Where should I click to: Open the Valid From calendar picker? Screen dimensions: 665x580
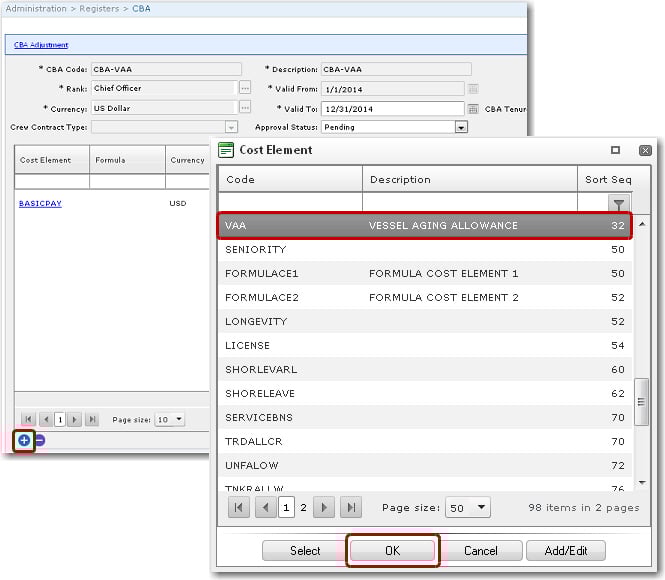point(473,89)
